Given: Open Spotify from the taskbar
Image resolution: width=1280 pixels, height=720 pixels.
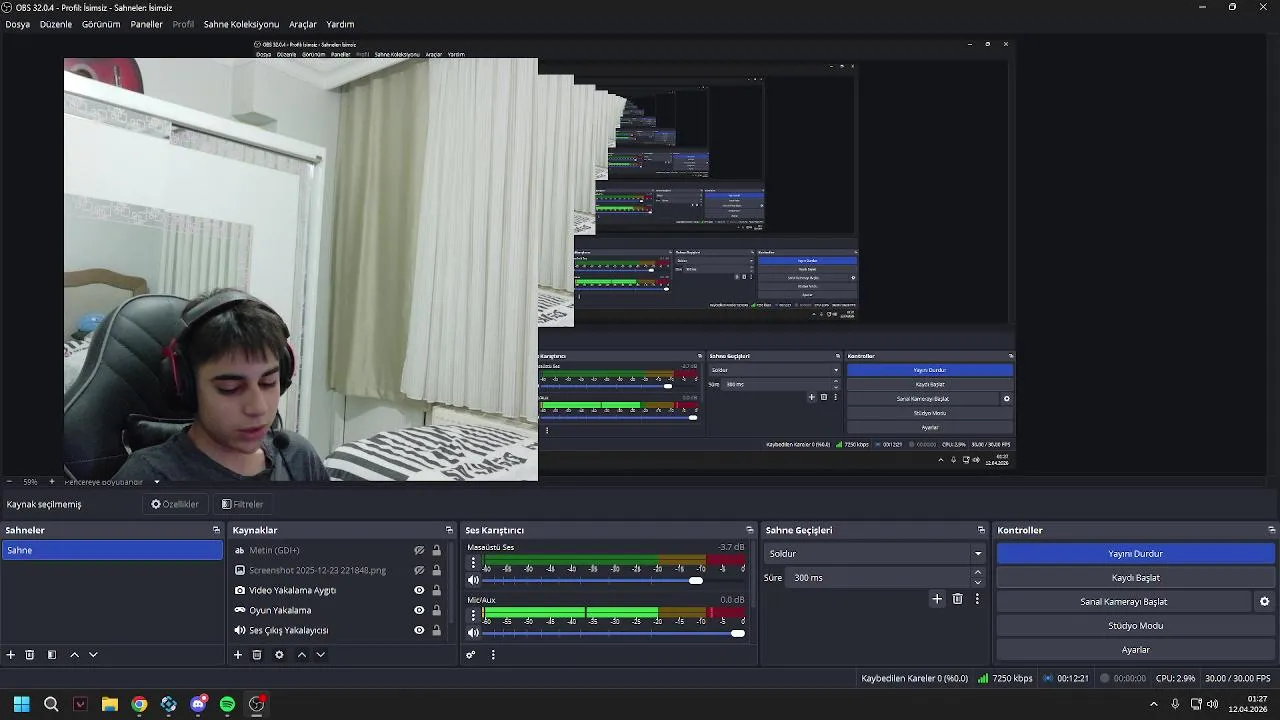Looking at the screenshot, I should (x=227, y=704).
